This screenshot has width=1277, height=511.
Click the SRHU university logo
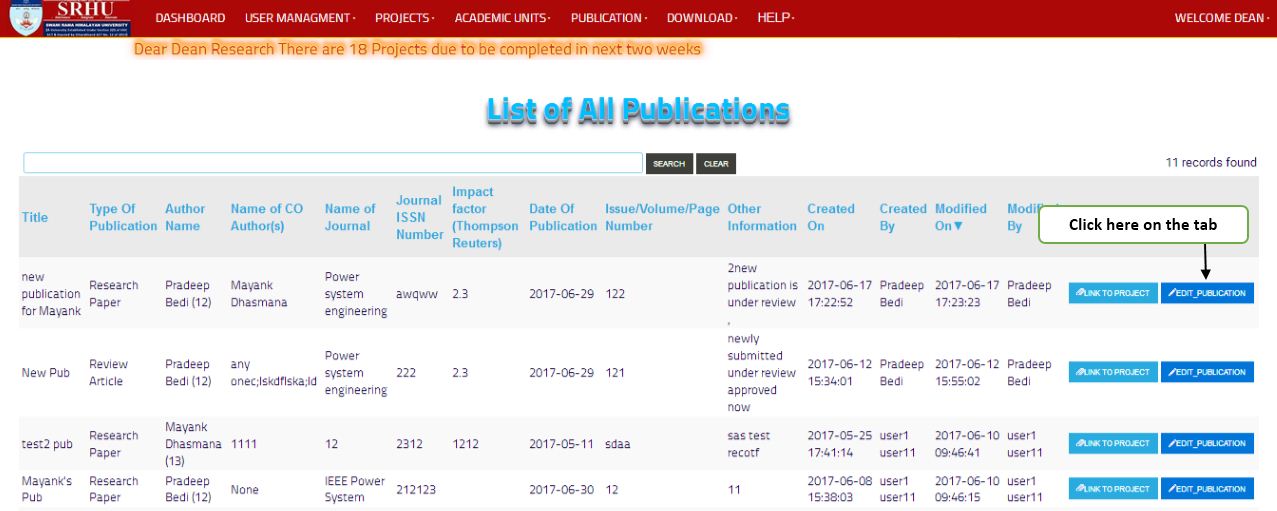71,18
